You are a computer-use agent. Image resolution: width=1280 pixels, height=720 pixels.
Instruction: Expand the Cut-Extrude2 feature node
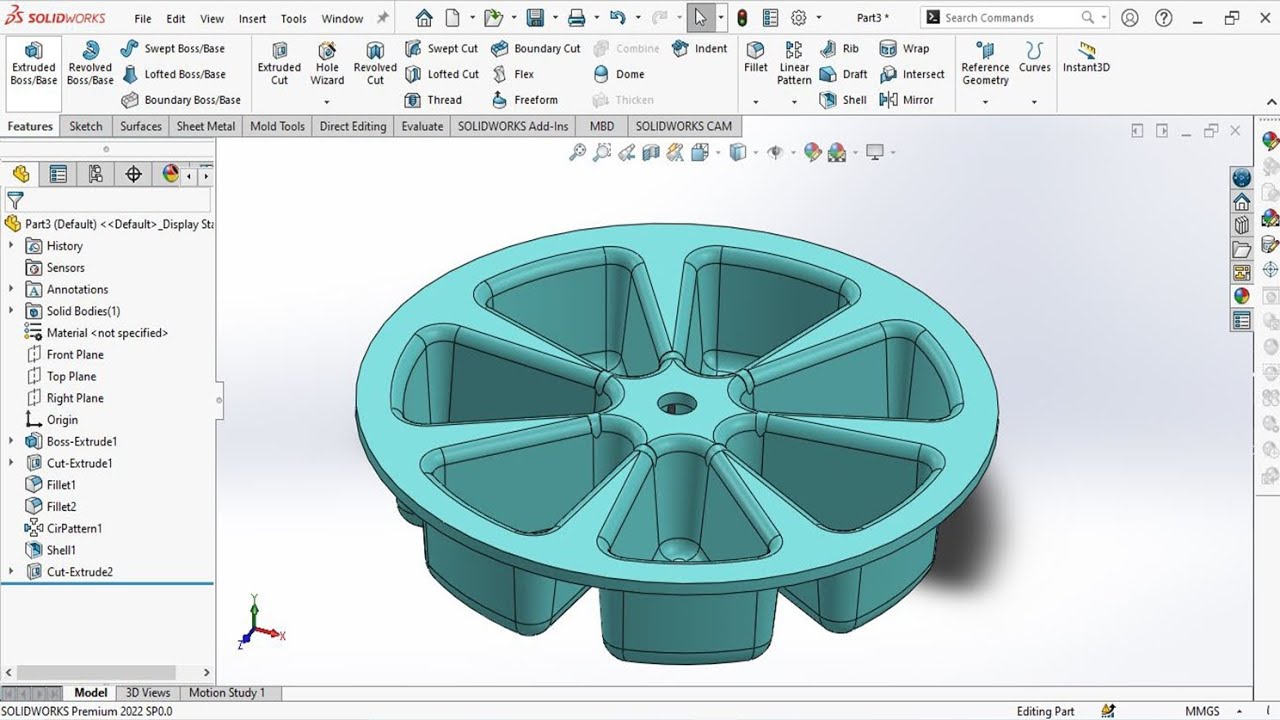11,572
